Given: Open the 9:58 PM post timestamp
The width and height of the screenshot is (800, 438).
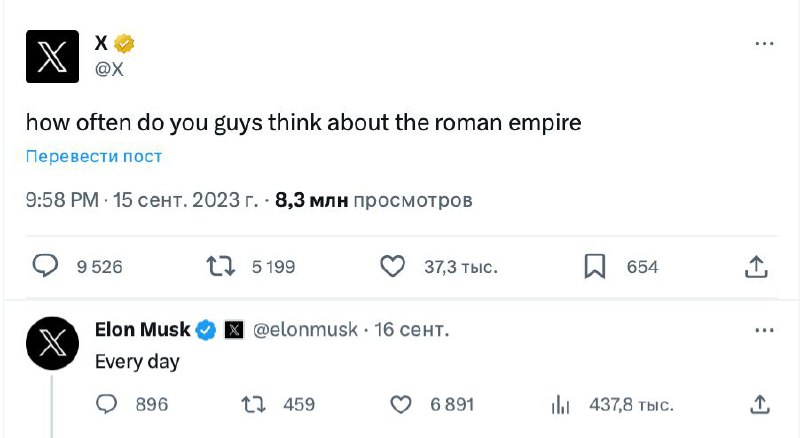Looking at the screenshot, I should pos(63,200).
